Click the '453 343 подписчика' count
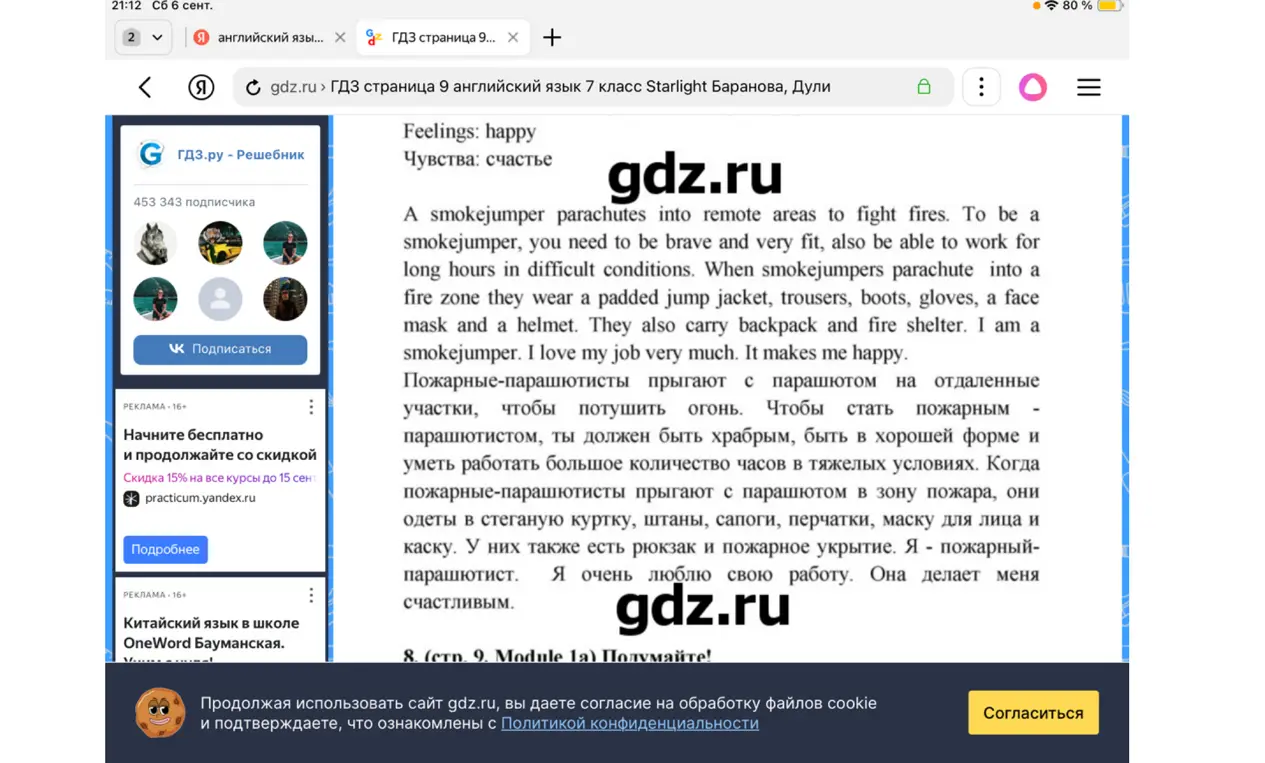Image resolution: width=1265 pixels, height=763 pixels. point(194,202)
